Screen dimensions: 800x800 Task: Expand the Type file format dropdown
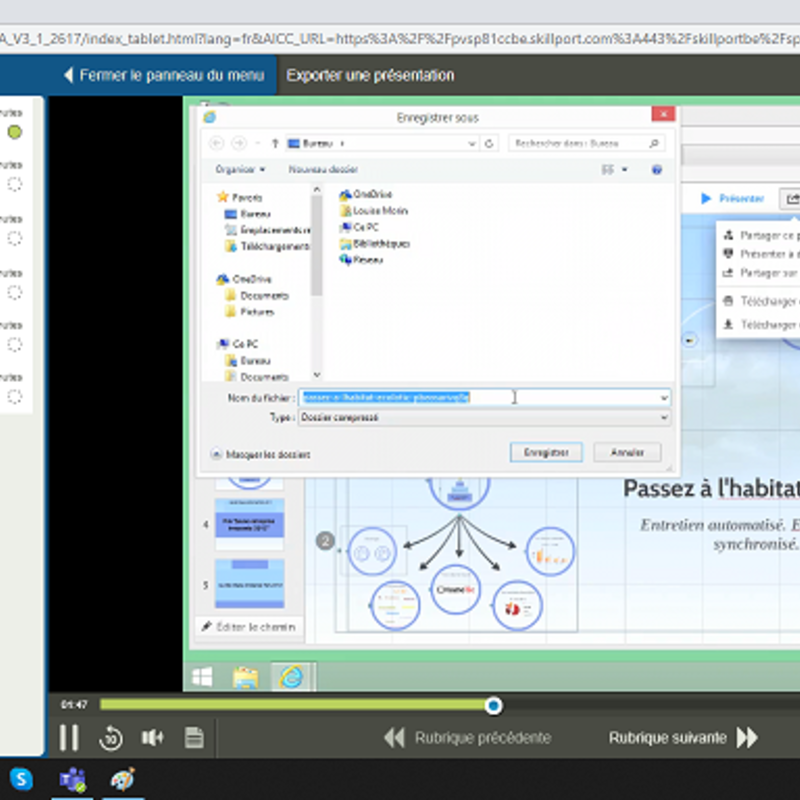(664, 418)
